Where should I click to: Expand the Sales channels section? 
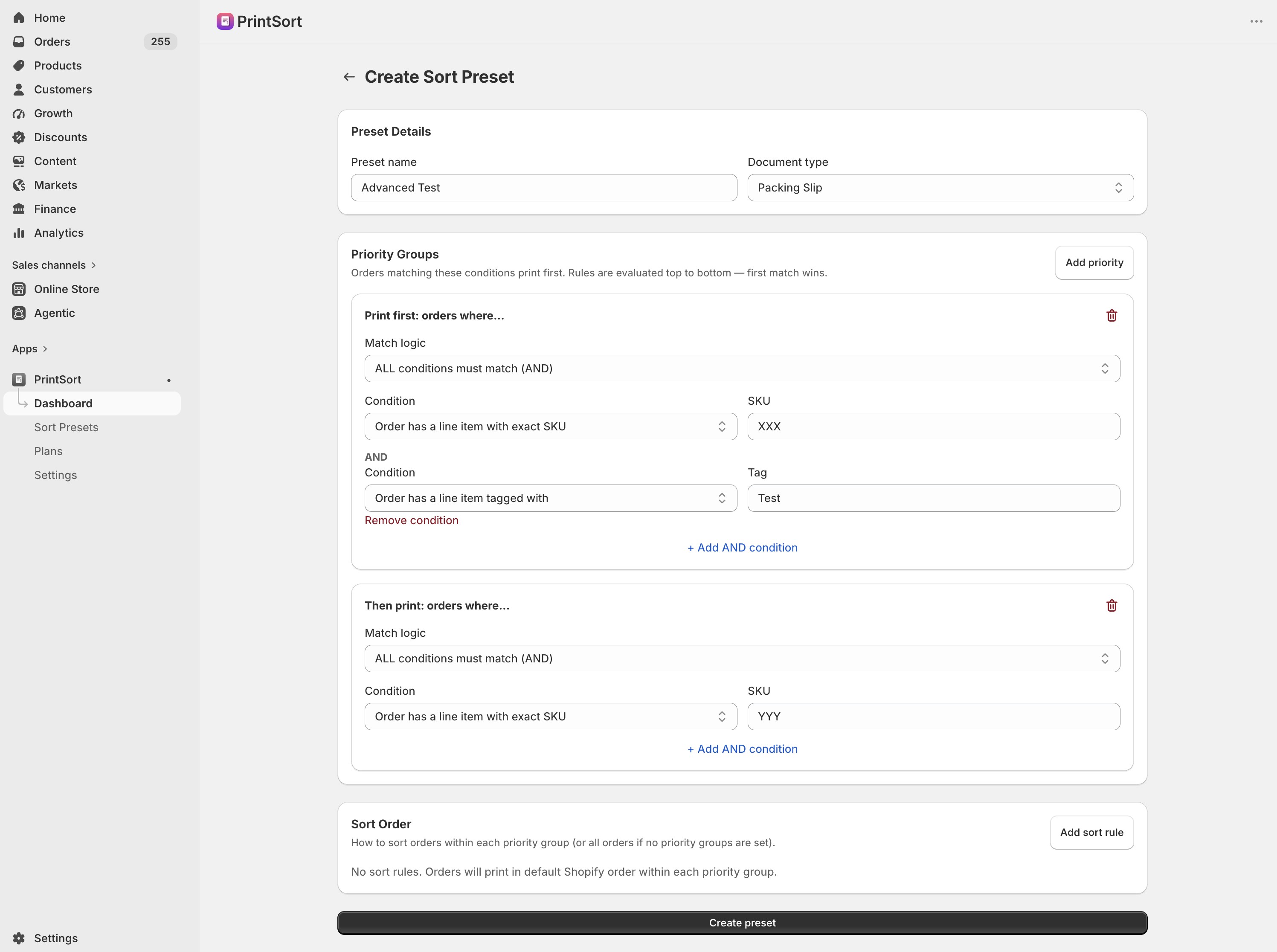pyautogui.click(x=54, y=265)
